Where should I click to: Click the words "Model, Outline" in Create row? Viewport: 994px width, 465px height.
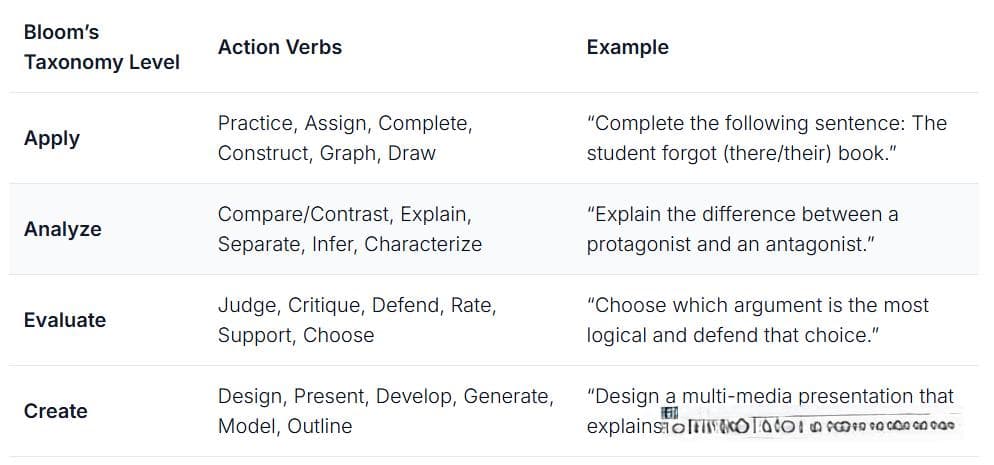click(285, 426)
